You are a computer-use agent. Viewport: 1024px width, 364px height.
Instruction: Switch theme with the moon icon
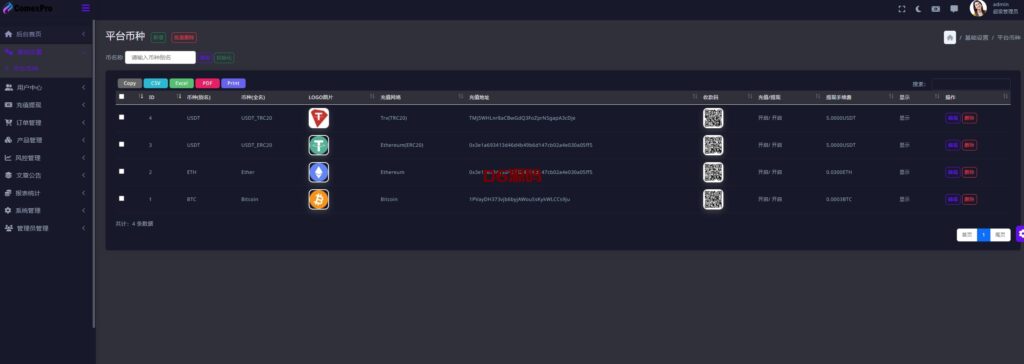[919, 9]
